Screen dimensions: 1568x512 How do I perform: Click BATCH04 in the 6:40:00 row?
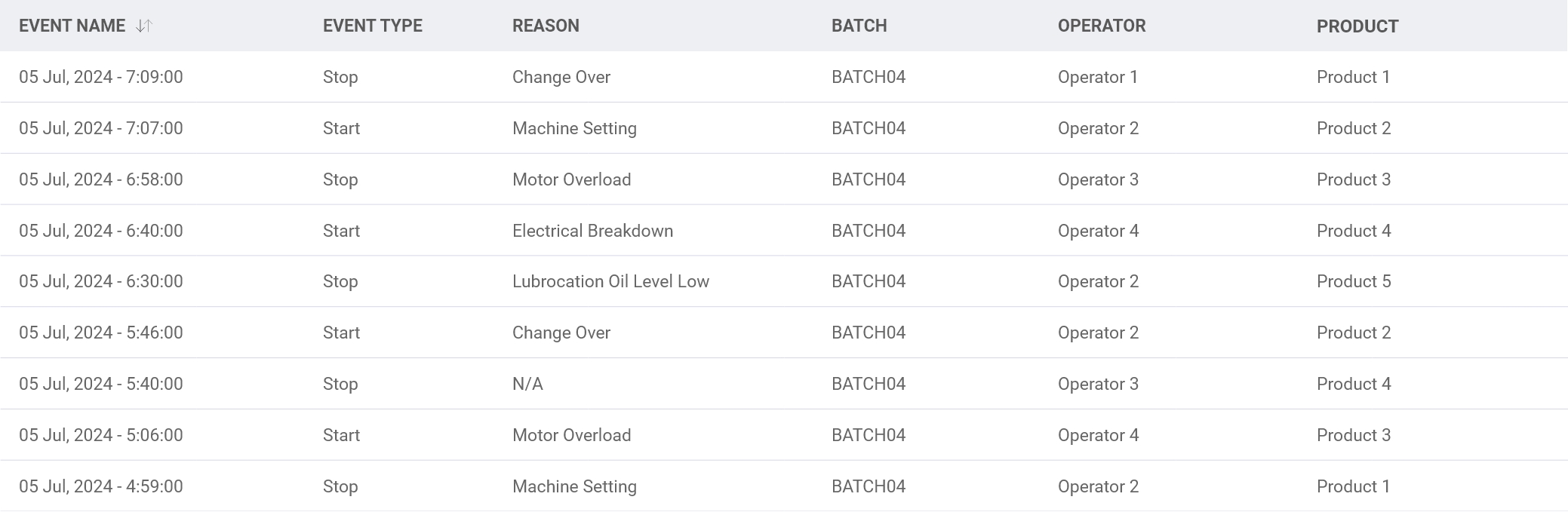(868, 231)
